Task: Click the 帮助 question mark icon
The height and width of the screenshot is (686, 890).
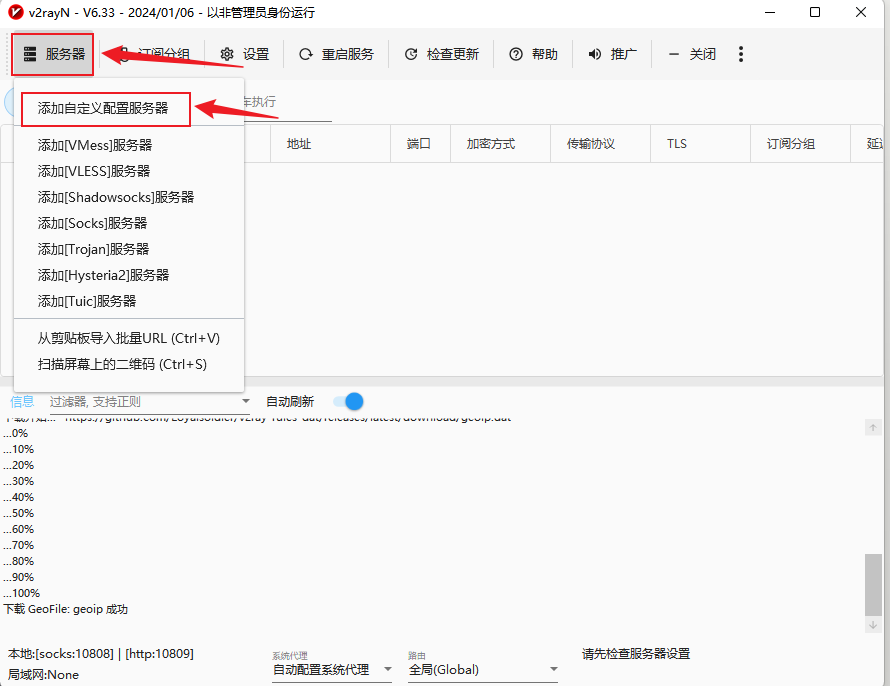Action: (x=516, y=54)
